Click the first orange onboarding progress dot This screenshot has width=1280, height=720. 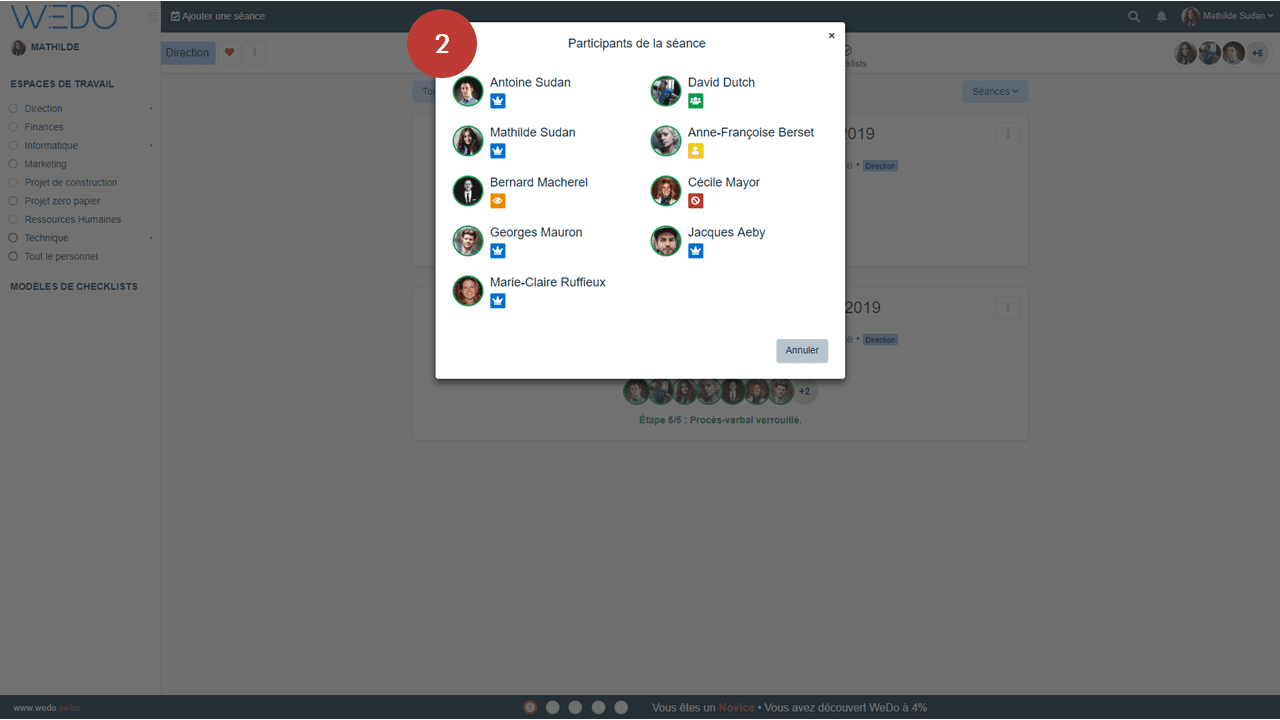pos(530,707)
